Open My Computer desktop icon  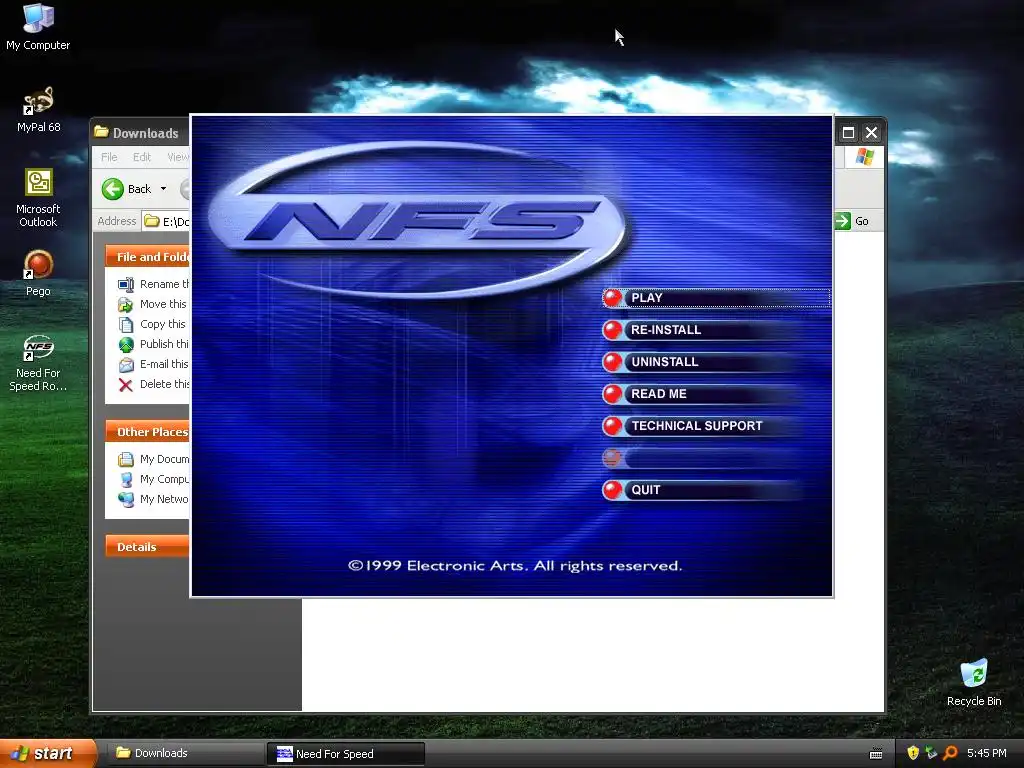click(x=38, y=27)
